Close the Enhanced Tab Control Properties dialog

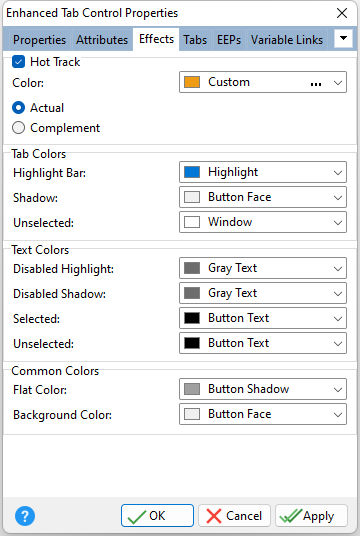pos(342,13)
